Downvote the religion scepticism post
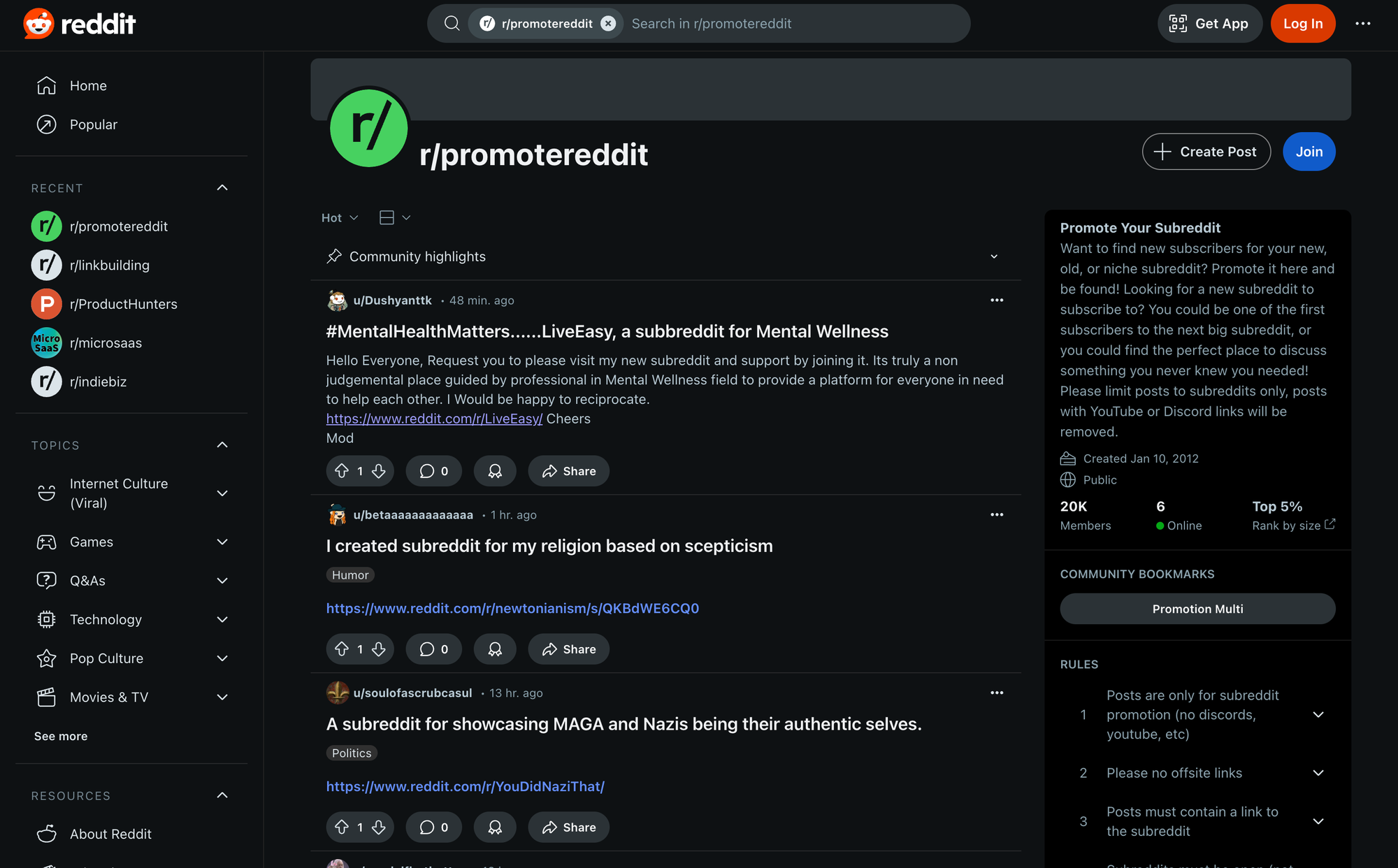The width and height of the screenshot is (1398, 868). click(379, 649)
